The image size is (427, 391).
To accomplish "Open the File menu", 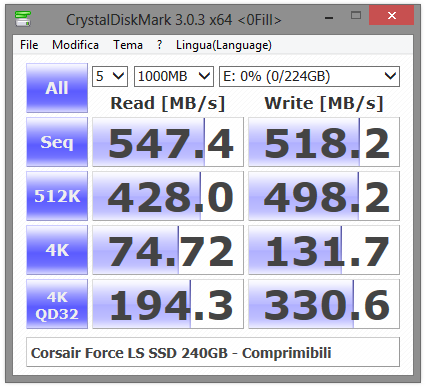I will (29, 45).
